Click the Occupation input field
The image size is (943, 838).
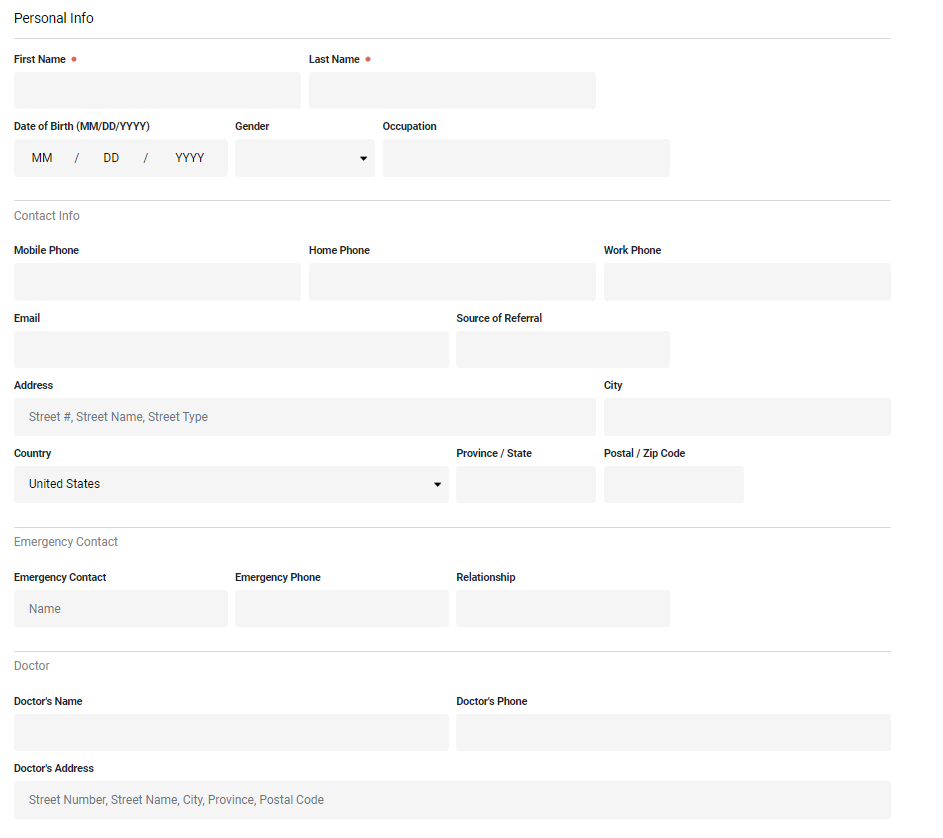[526, 158]
